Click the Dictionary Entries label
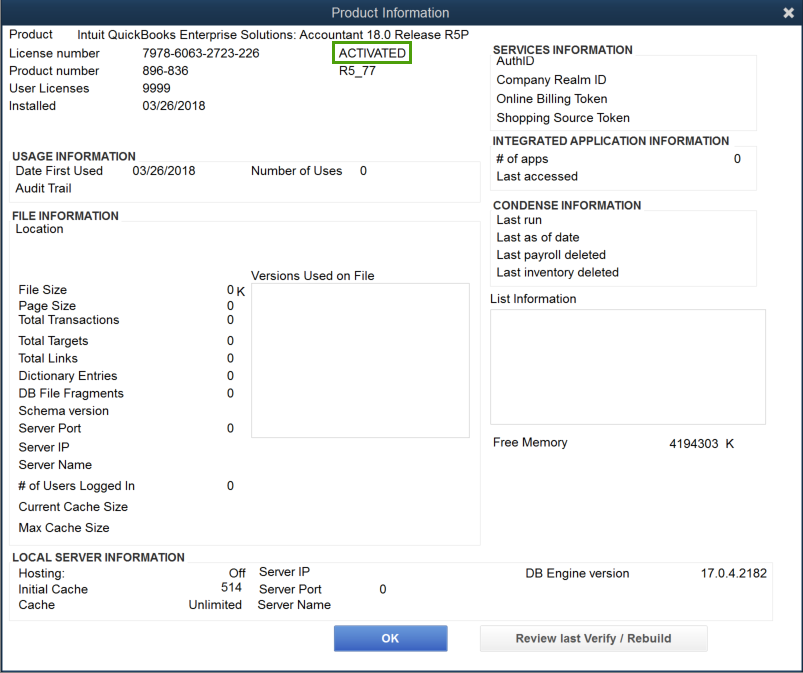This screenshot has width=803, height=673. point(68,375)
